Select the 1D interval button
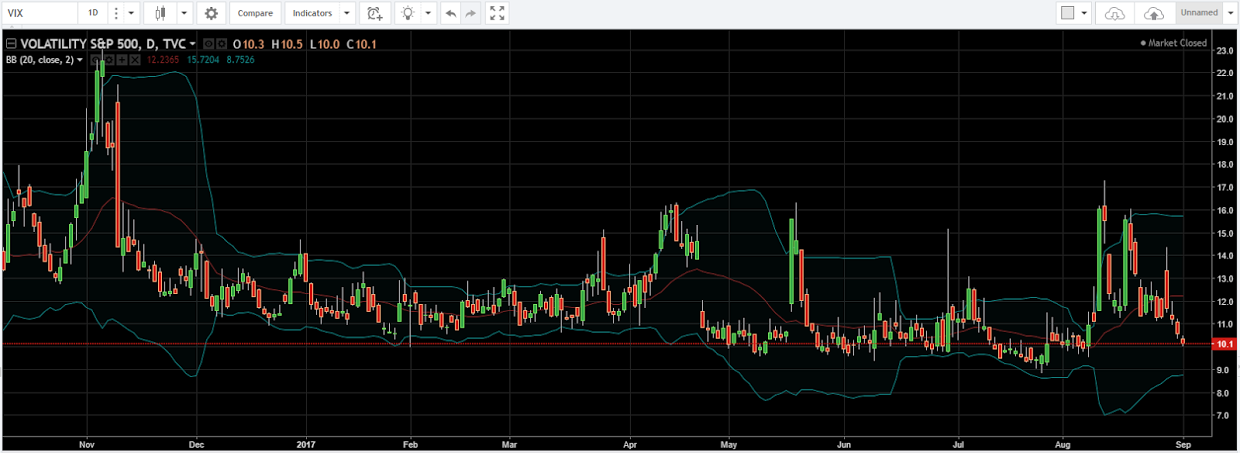Image resolution: width=1240 pixels, height=453 pixels. click(x=93, y=13)
